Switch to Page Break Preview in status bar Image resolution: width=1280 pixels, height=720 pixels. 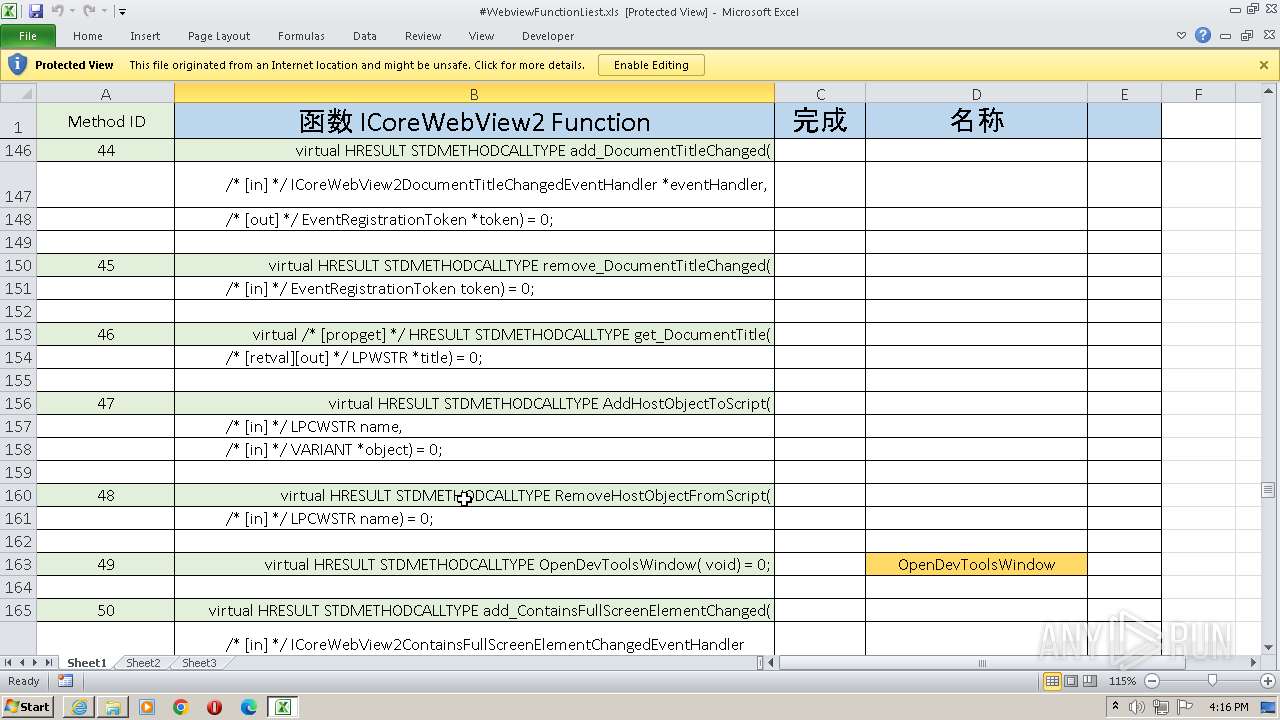pos(1090,681)
